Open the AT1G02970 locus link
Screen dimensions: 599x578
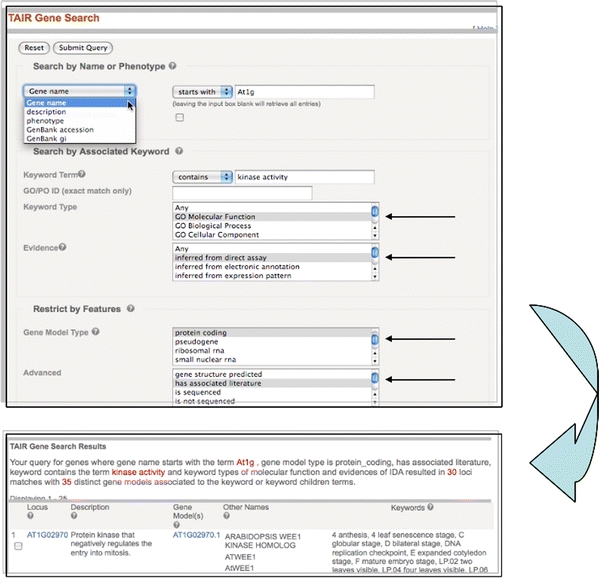pyautogui.click(x=47, y=535)
